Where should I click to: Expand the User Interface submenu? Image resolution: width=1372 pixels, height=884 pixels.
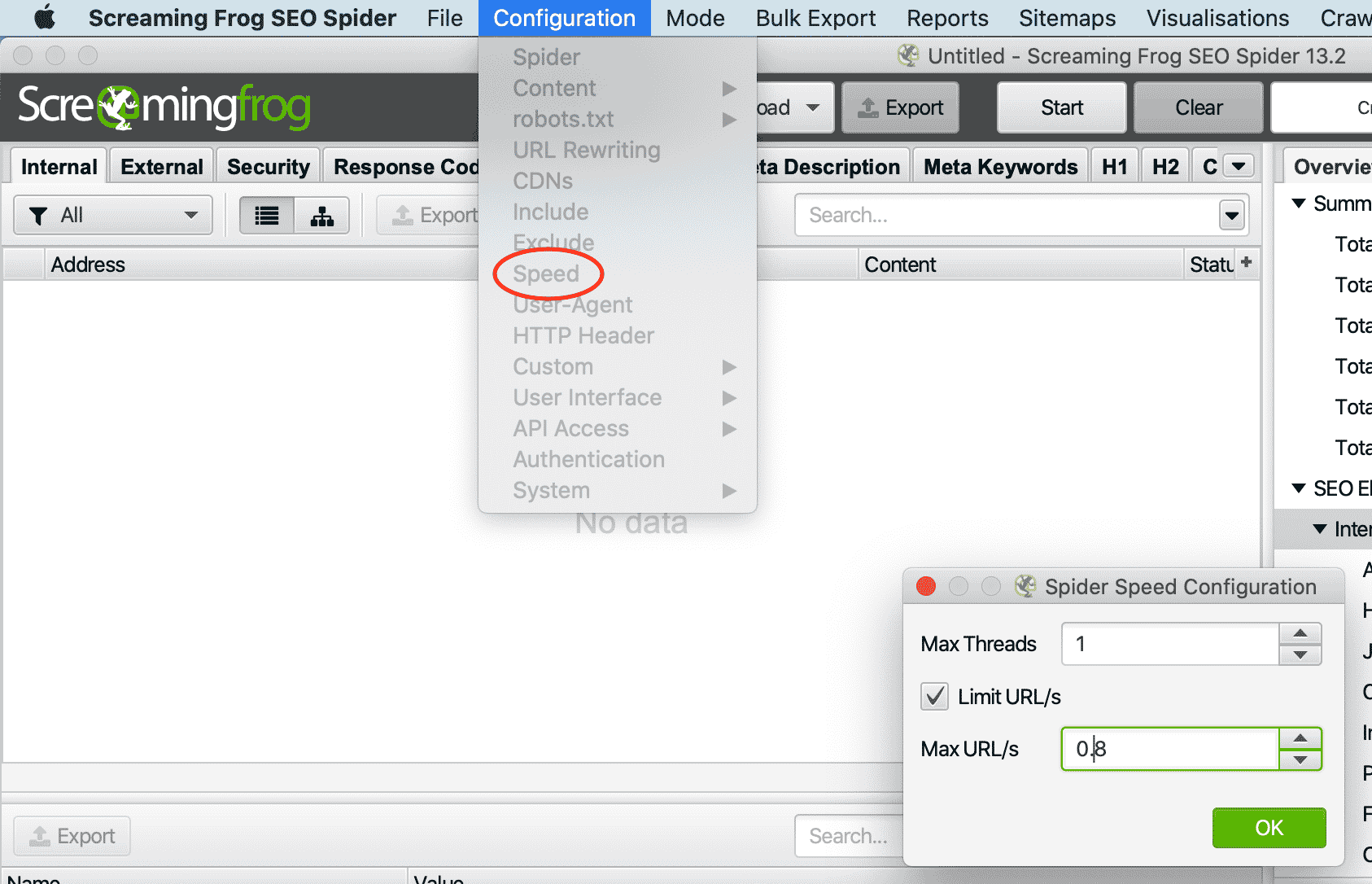[x=729, y=397]
